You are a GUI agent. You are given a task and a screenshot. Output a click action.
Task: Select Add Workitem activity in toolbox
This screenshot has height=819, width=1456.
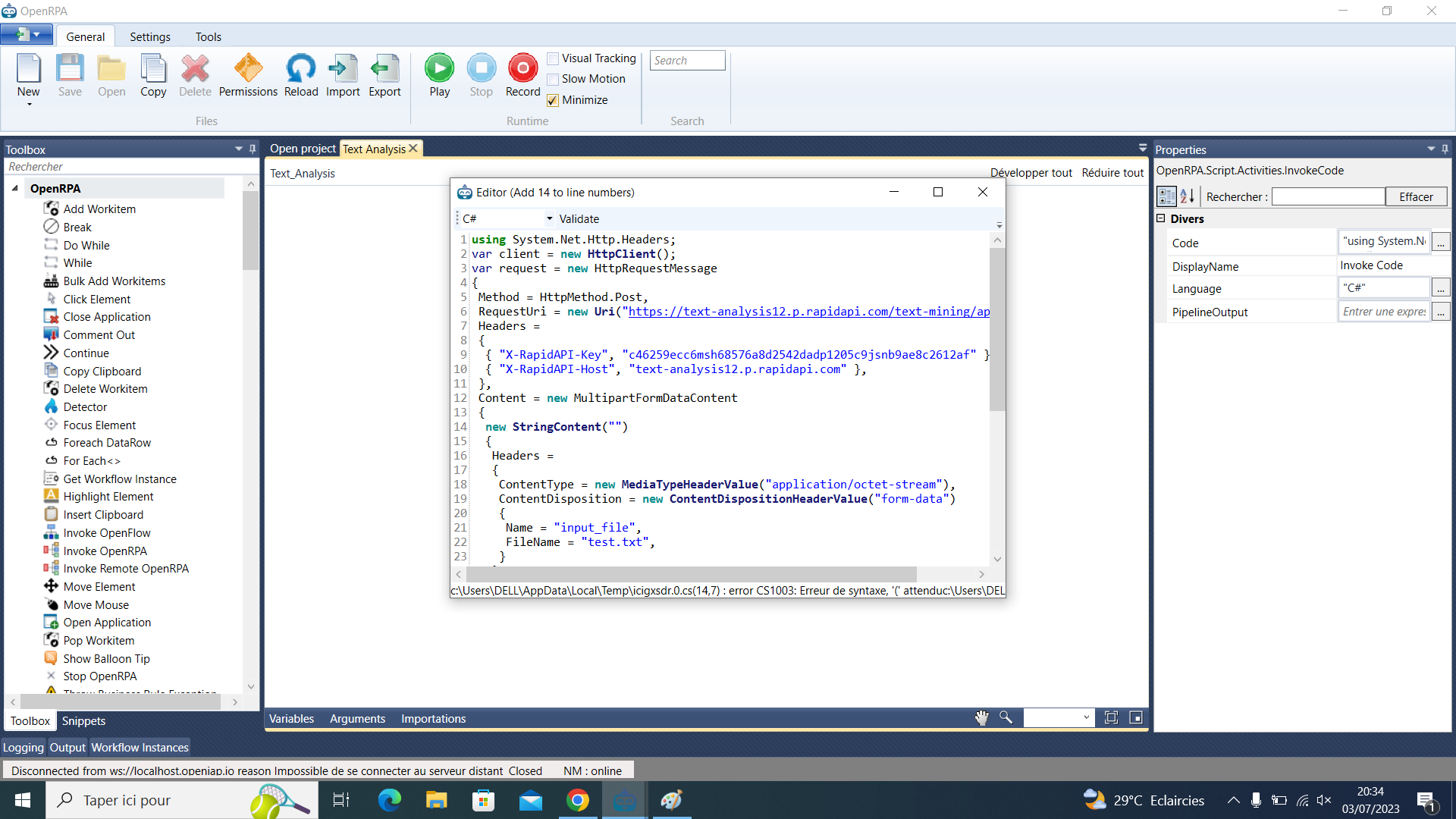(99, 209)
